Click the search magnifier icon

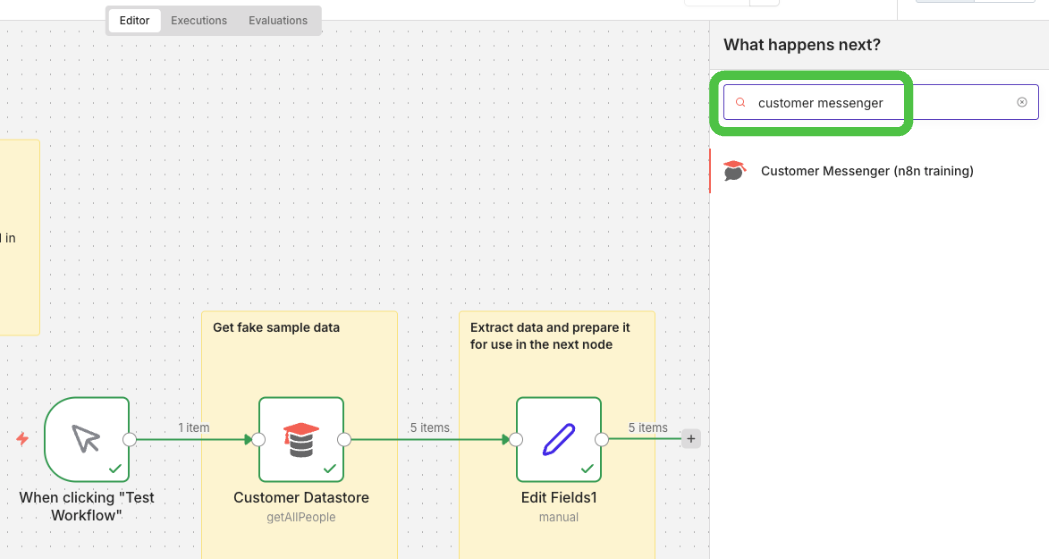(740, 102)
